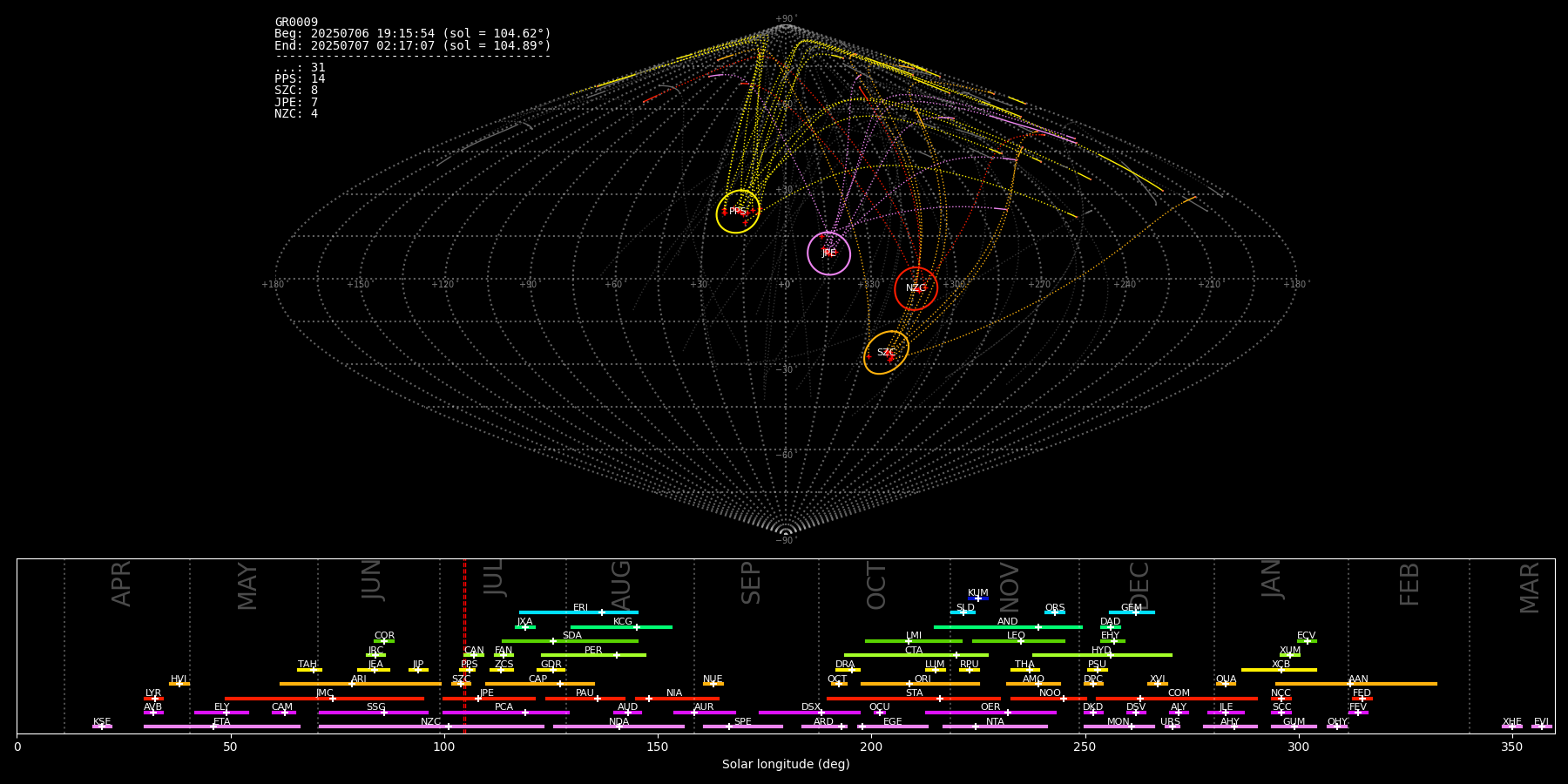
Task: Click the pink NDA shower bar
Action: (618, 727)
